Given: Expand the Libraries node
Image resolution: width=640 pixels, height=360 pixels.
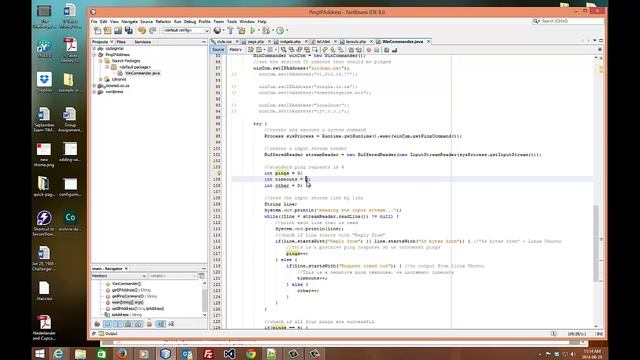Looking at the screenshot, I should pos(100,80).
